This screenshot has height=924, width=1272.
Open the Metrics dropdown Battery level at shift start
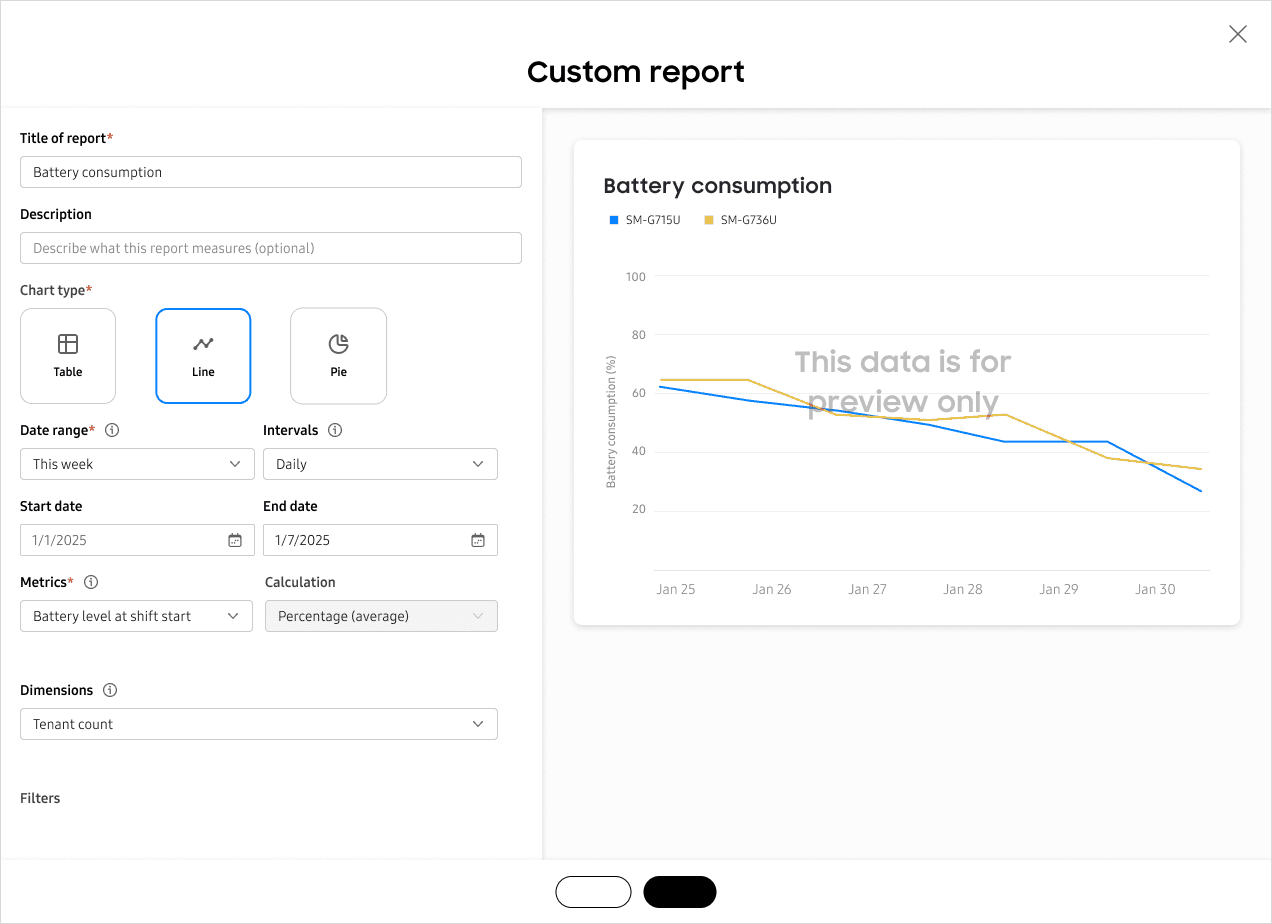coord(137,616)
